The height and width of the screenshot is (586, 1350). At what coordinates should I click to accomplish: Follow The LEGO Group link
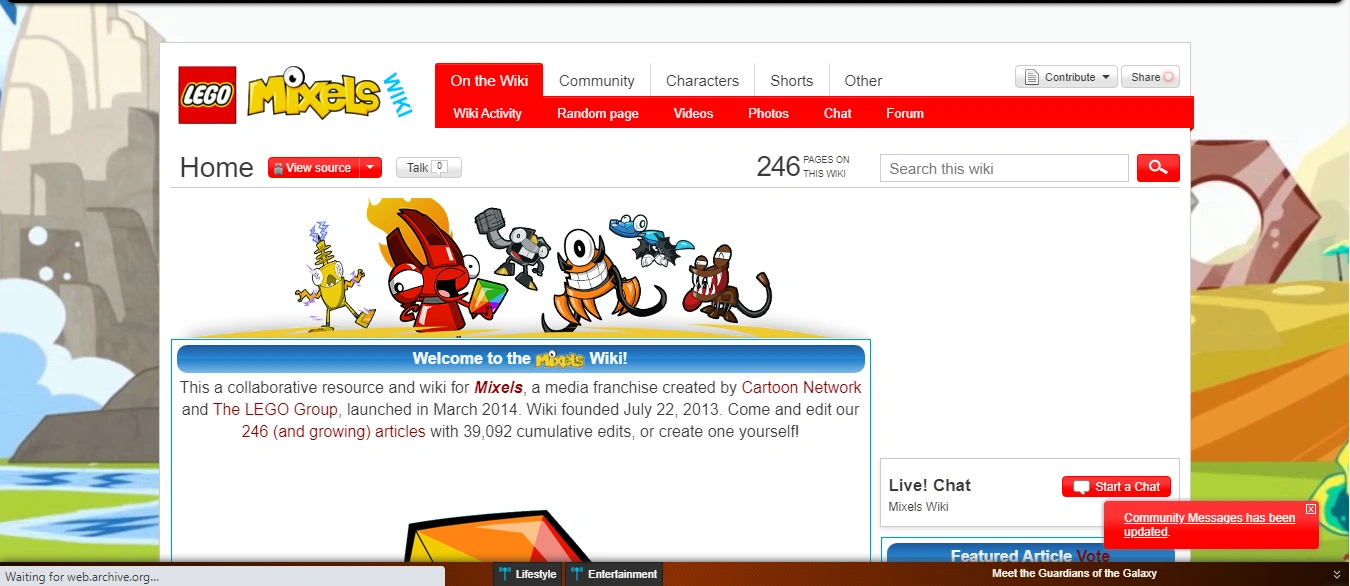click(276, 410)
